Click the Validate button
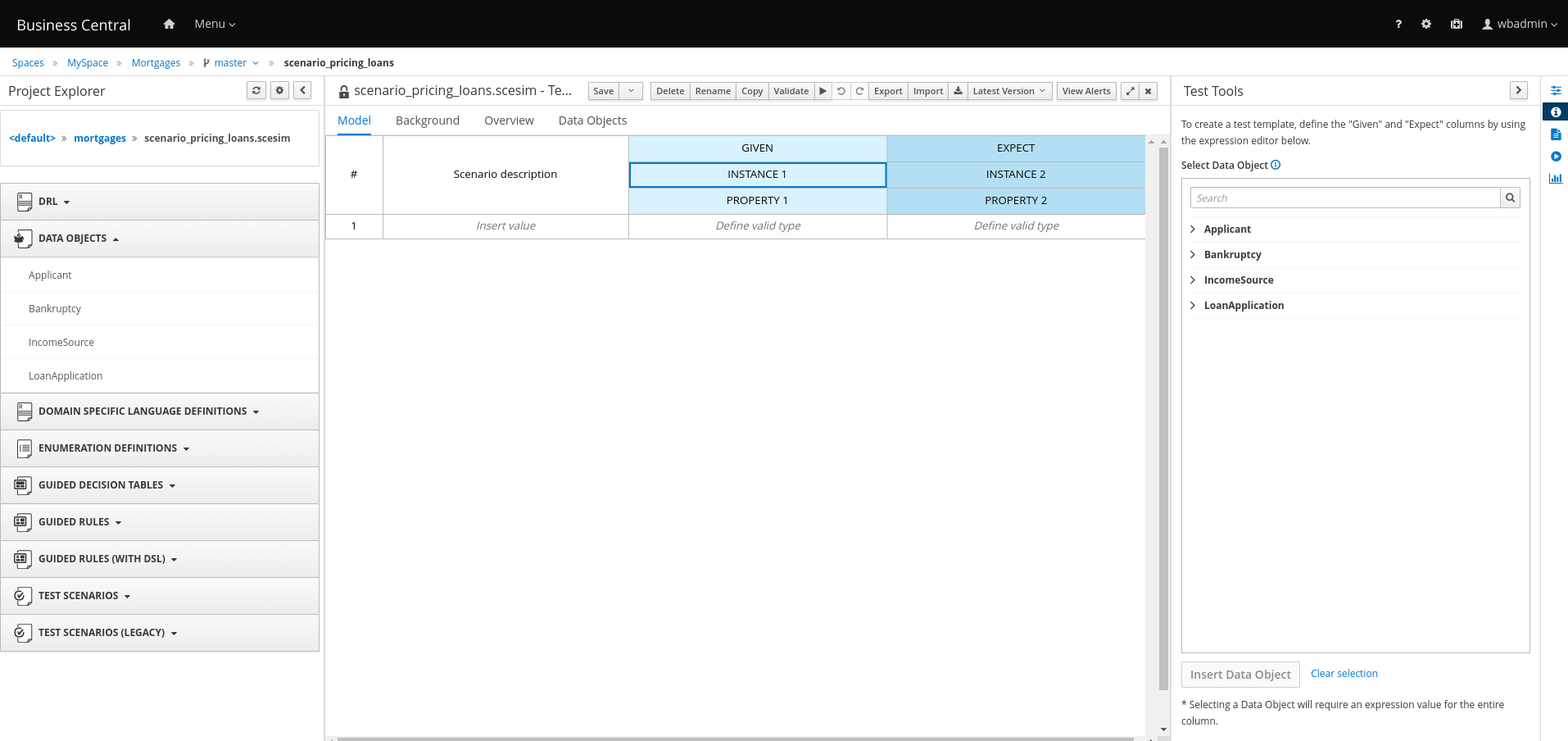The width and height of the screenshot is (1568, 741). (791, 91)
